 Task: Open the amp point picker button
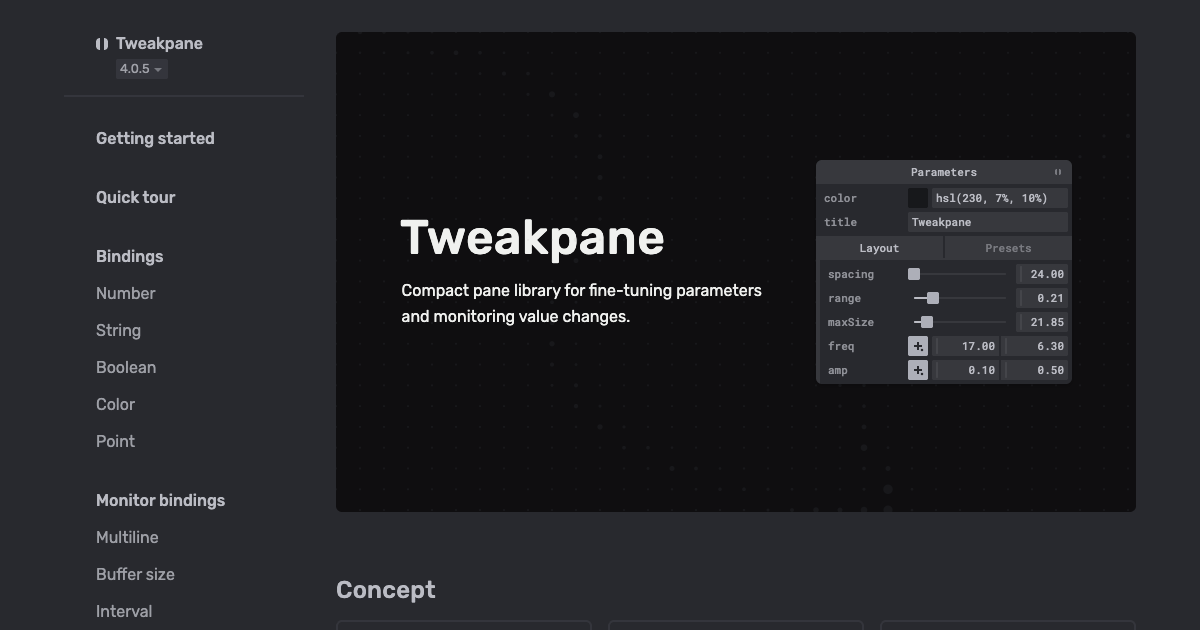coord(918,370)
